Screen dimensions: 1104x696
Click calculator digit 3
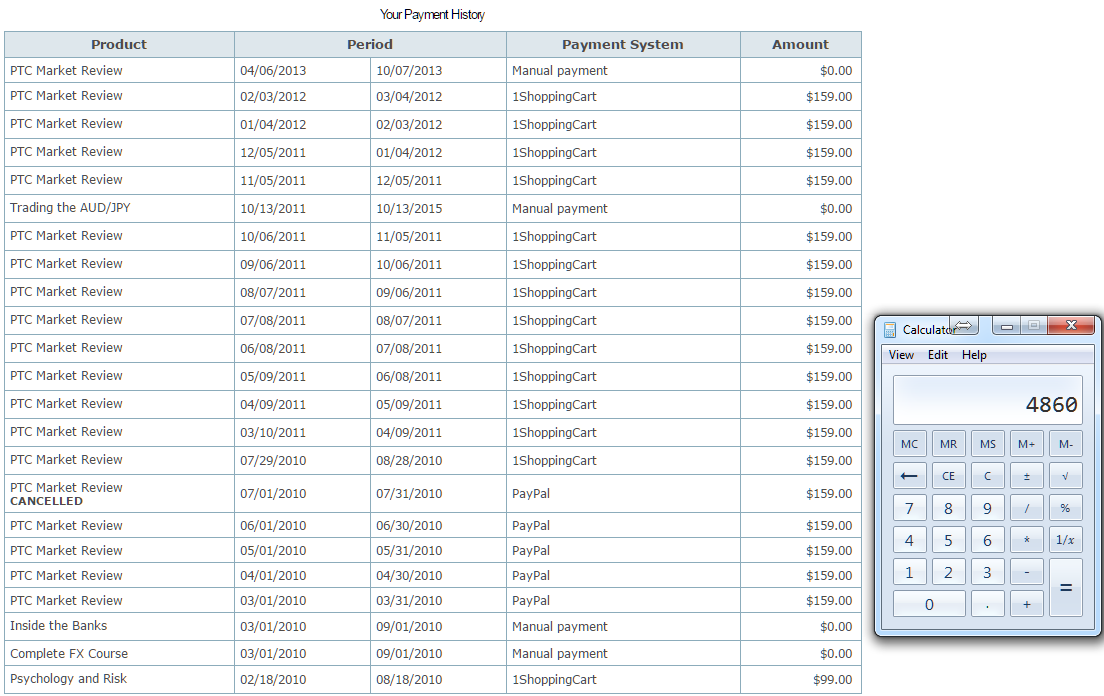coord(988,572)
